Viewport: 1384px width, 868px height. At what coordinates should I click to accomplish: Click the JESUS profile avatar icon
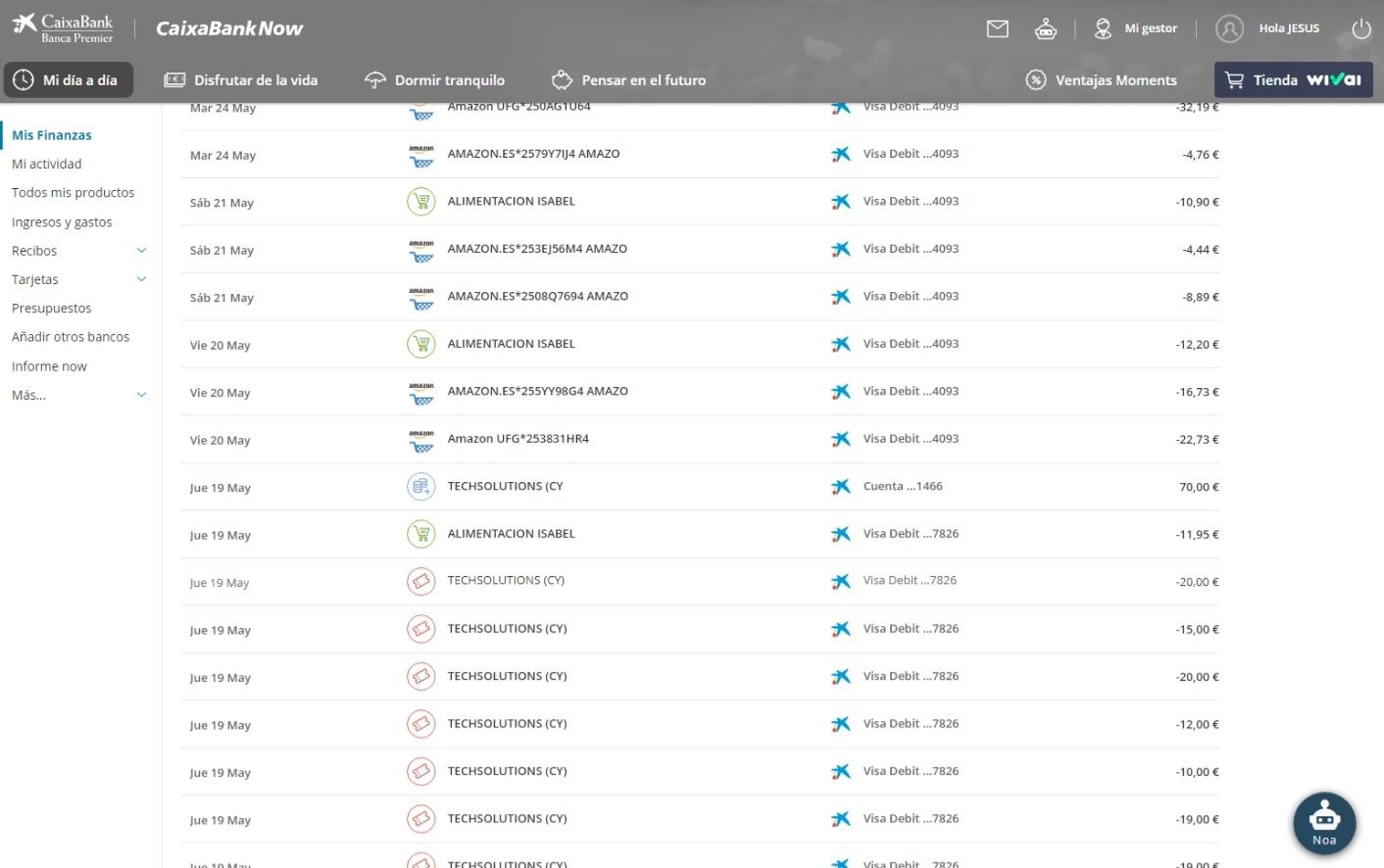(x=1229, y=28)
